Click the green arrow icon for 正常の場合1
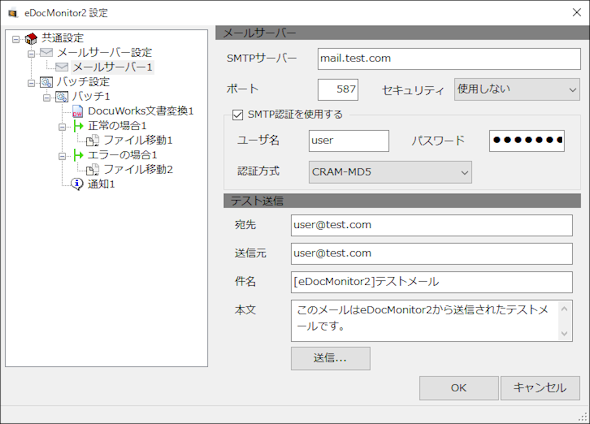The height and width of the screenshot is (424, 590). 78,126
